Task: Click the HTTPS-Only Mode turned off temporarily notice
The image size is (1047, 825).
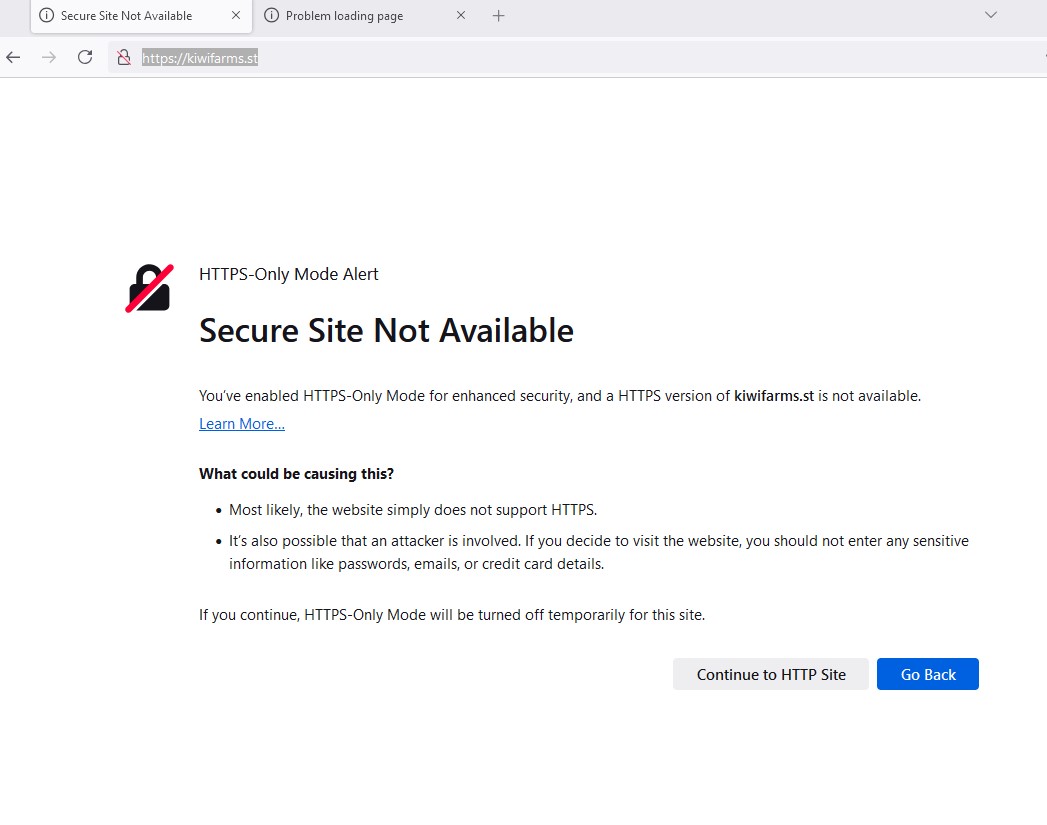Action: pos(452,615)
